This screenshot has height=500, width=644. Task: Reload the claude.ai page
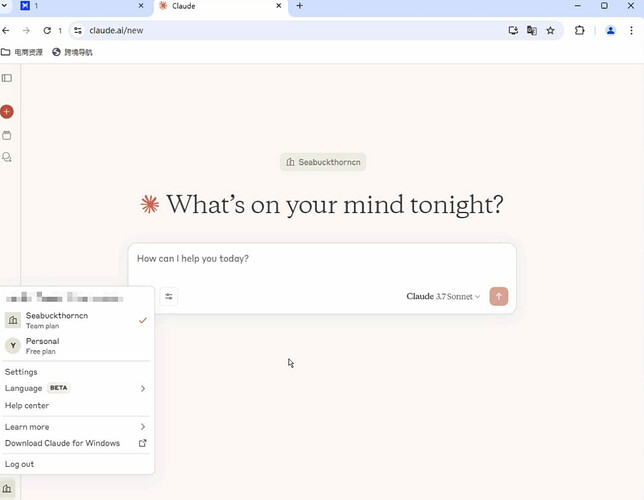[x=47, y=30]
